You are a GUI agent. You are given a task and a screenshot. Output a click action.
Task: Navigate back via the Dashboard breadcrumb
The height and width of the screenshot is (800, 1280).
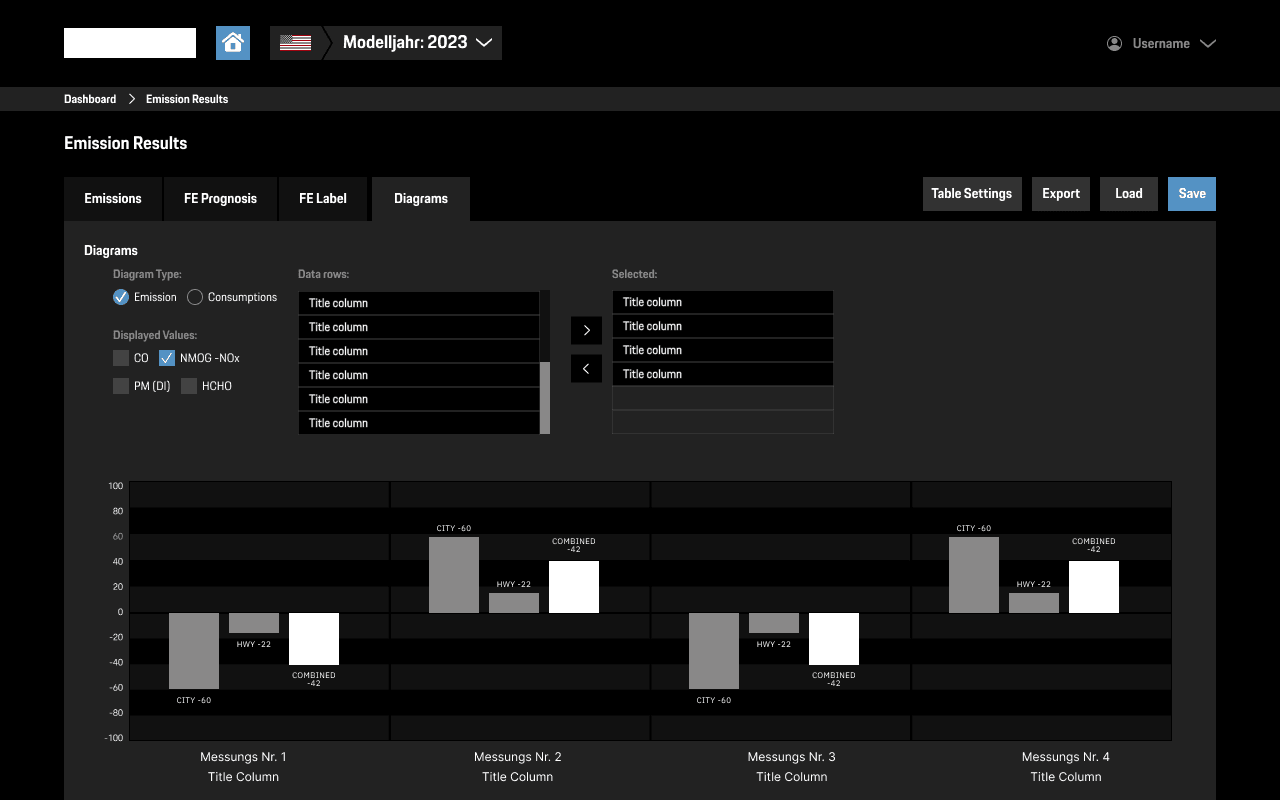click(89, 98)
